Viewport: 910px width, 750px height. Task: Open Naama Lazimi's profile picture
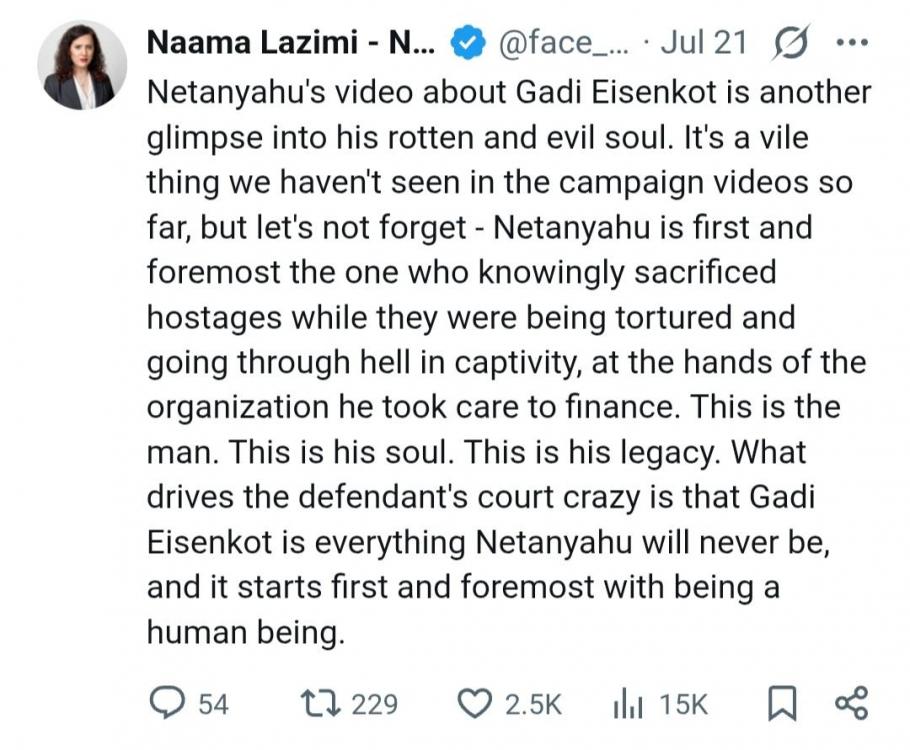coord(82,65)
